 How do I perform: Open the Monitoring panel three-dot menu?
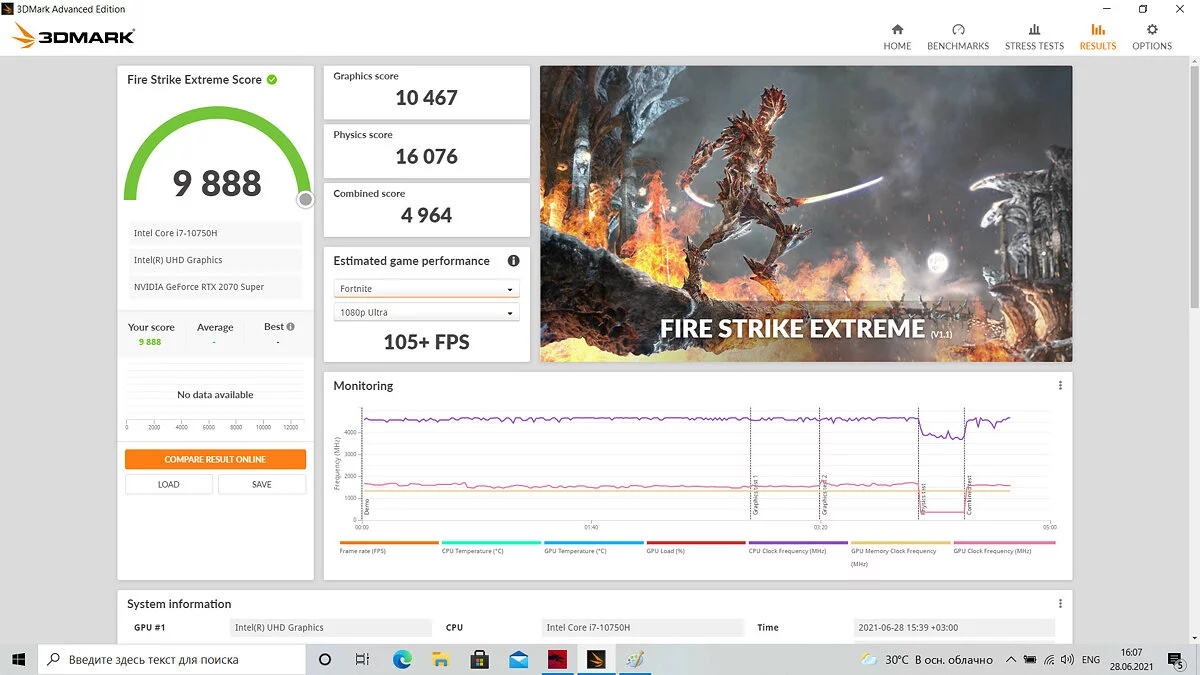[x=1060, y=386]
